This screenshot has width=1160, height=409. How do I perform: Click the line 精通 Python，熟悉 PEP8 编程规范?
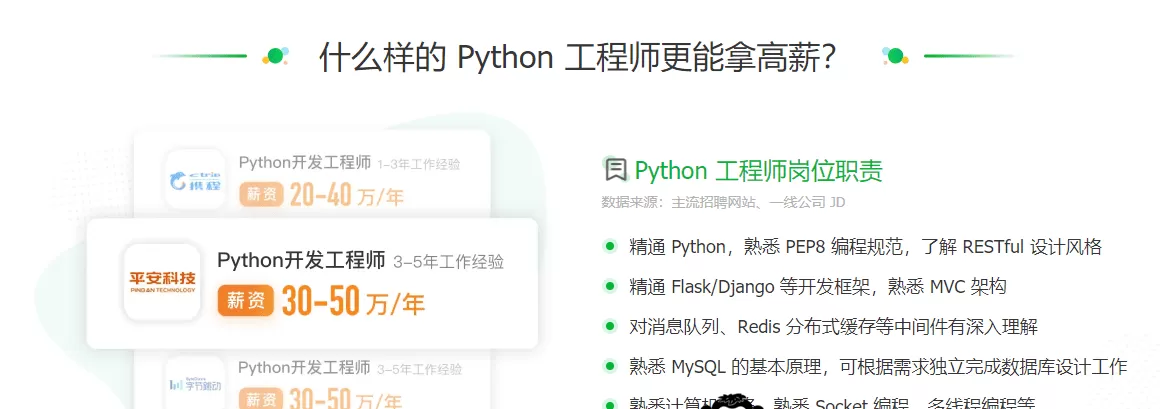(x=866, y=246)
